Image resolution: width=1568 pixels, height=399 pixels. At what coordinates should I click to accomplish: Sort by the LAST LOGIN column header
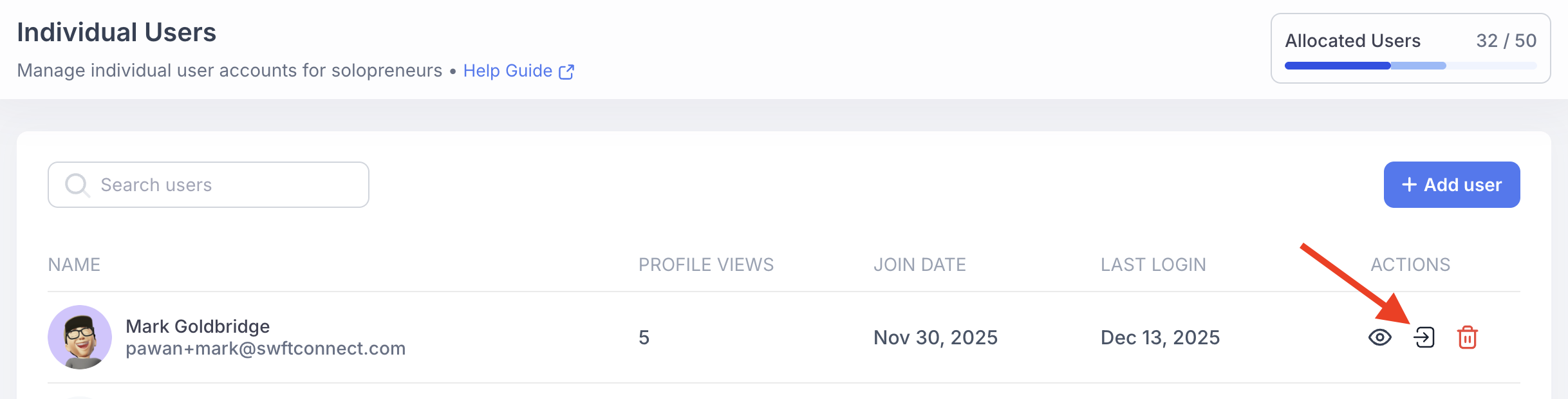(x=1153, y=264)
